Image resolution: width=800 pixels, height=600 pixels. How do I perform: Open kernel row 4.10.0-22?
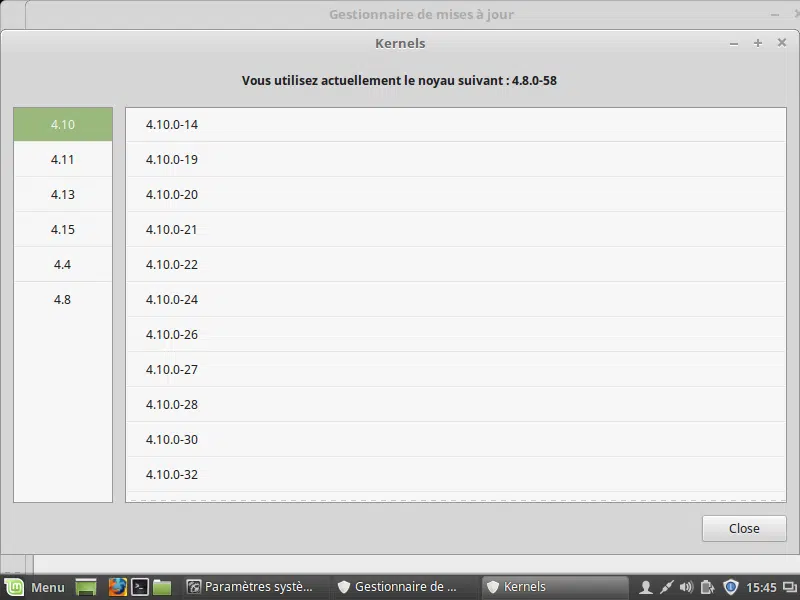(456, 265)
